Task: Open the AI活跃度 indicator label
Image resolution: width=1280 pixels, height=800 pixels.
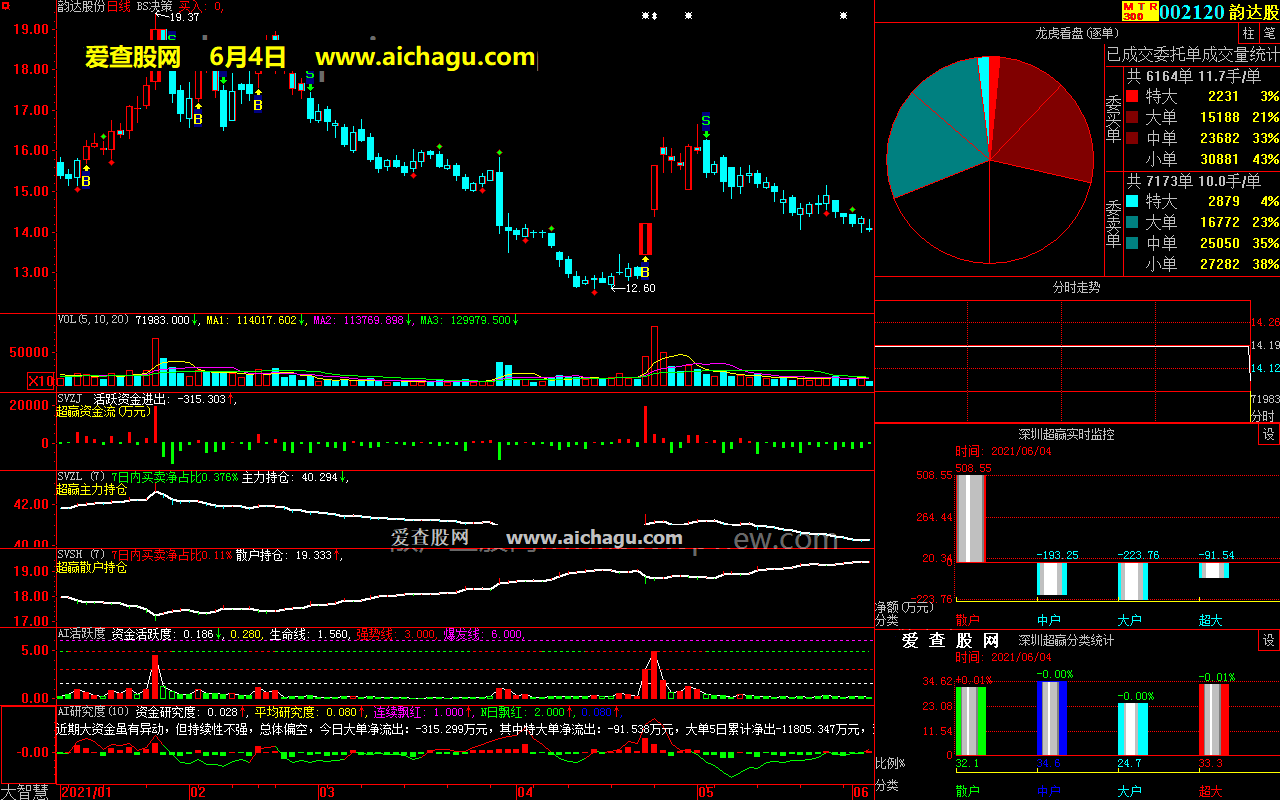Action: 81,634
